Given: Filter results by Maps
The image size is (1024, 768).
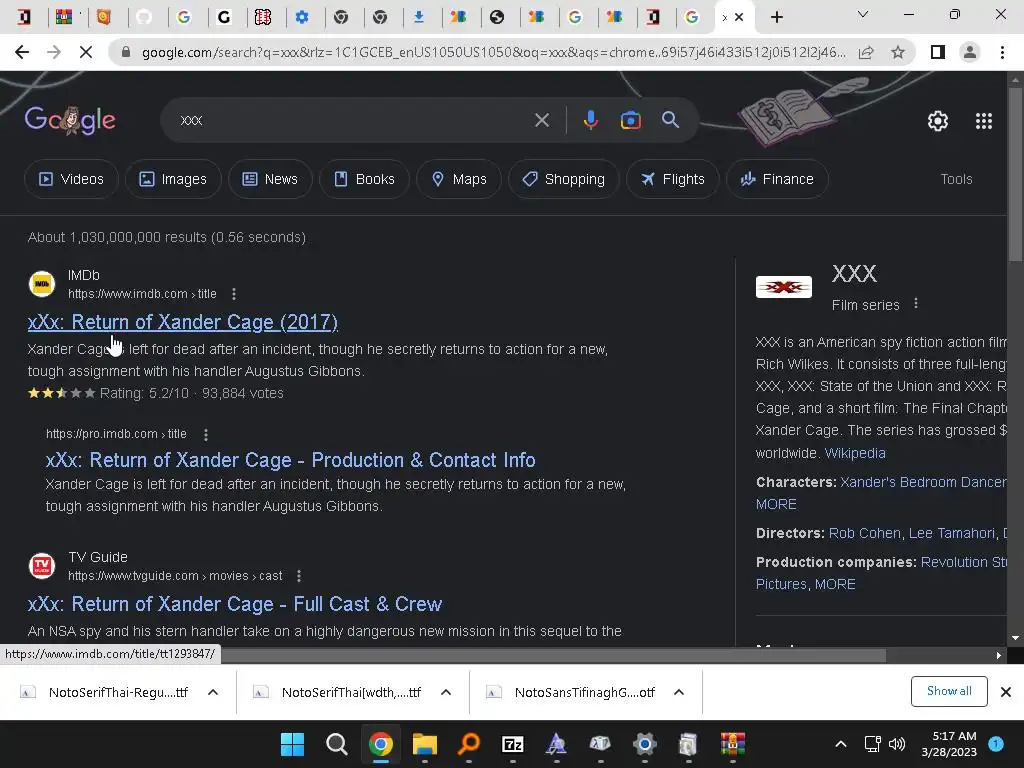Looking at the screenshot, I should pos(459,179).
